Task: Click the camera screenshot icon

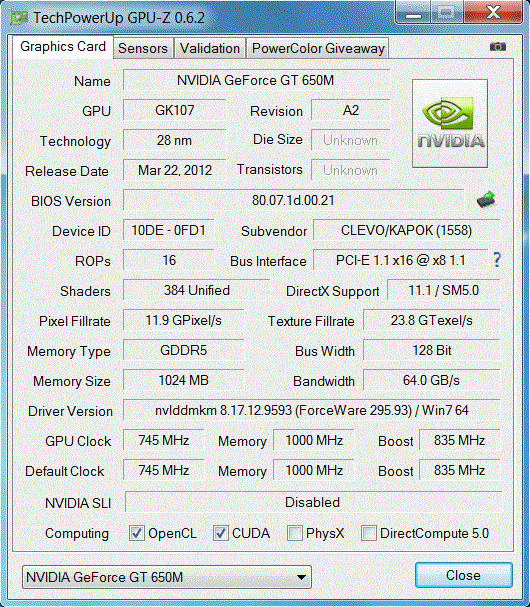Action: (497, 47)
